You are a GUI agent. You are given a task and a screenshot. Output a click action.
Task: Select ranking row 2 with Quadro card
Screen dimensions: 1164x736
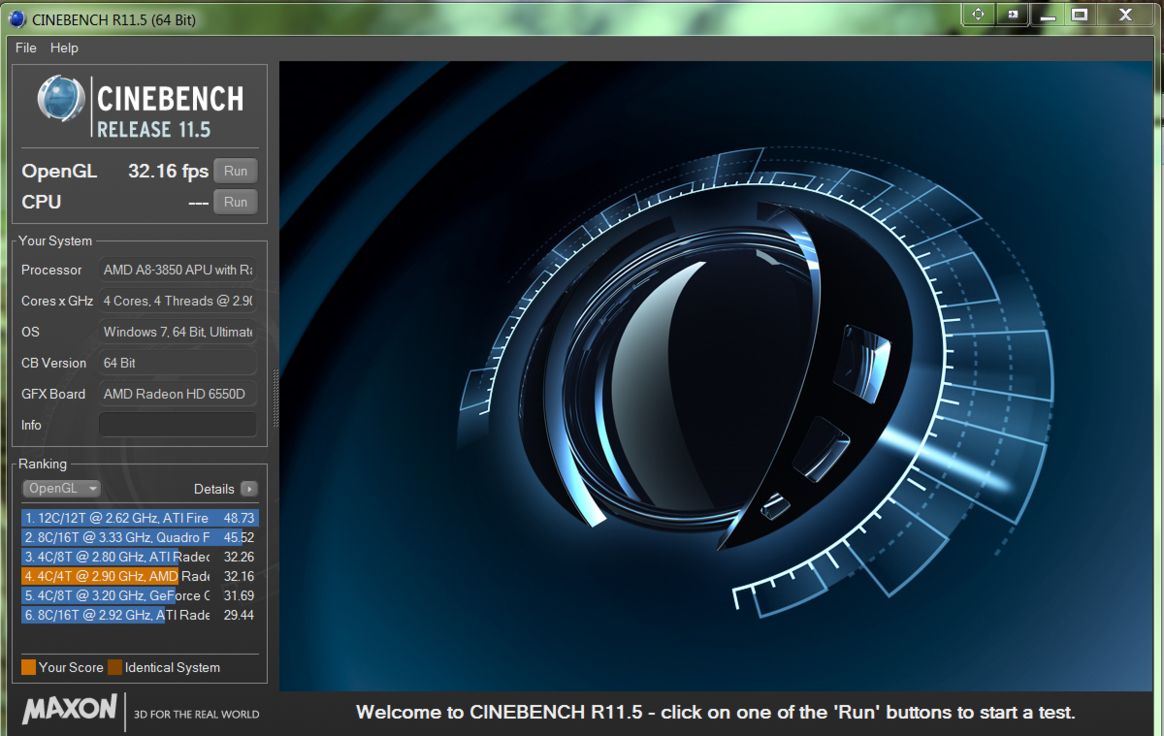(140, 537)
